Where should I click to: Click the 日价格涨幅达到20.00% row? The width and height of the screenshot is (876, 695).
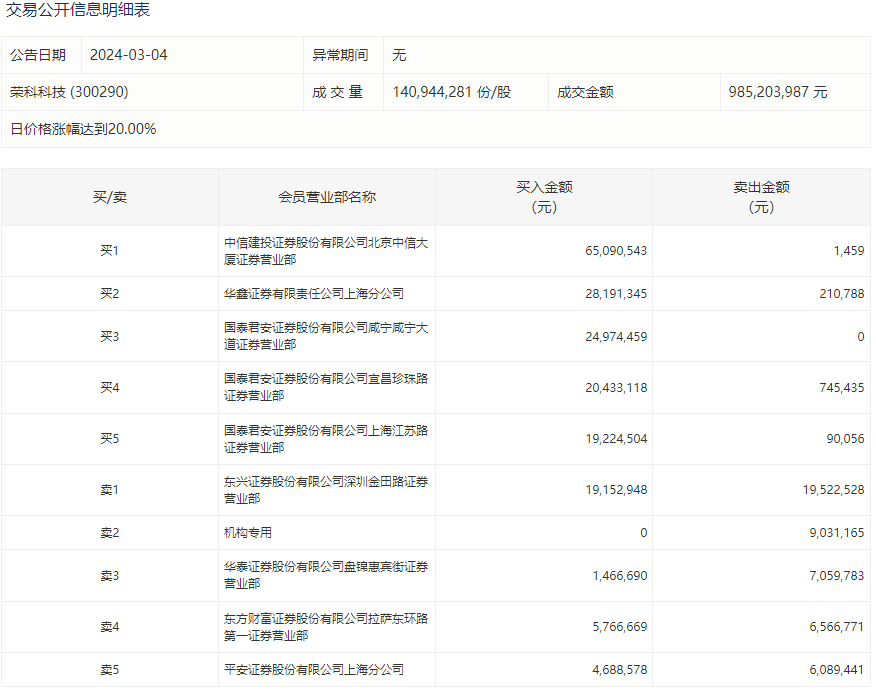(83, 129)
